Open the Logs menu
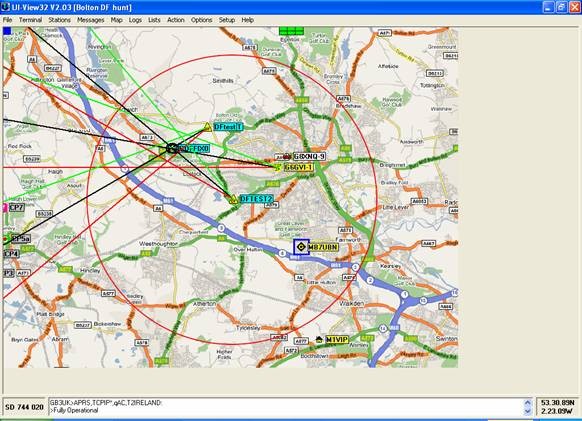The width and height of the screenshot is (582, 421). point(135,20)
